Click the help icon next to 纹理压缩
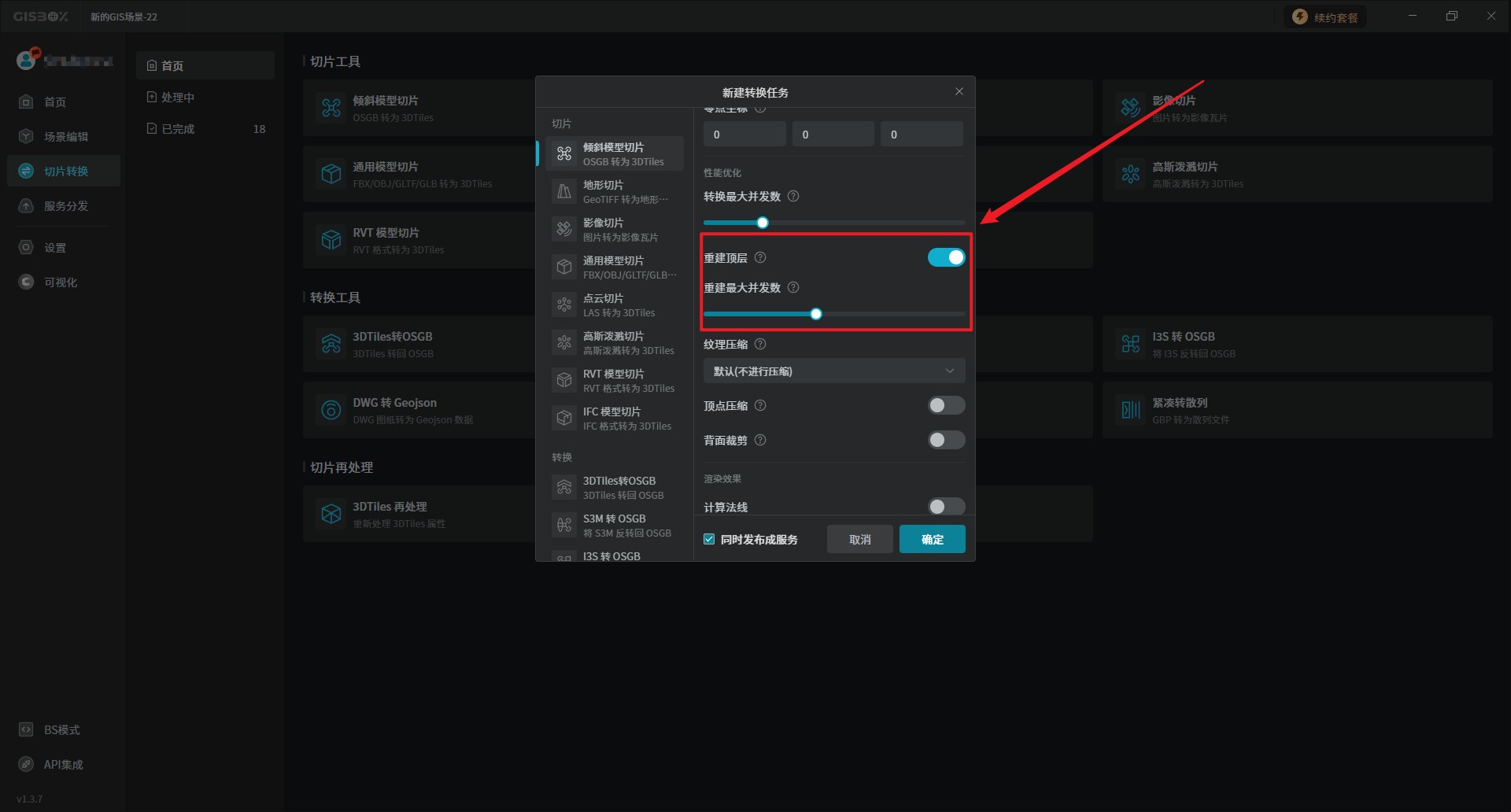The width and height of the screenshot is (1511, 812). [760, 345]
